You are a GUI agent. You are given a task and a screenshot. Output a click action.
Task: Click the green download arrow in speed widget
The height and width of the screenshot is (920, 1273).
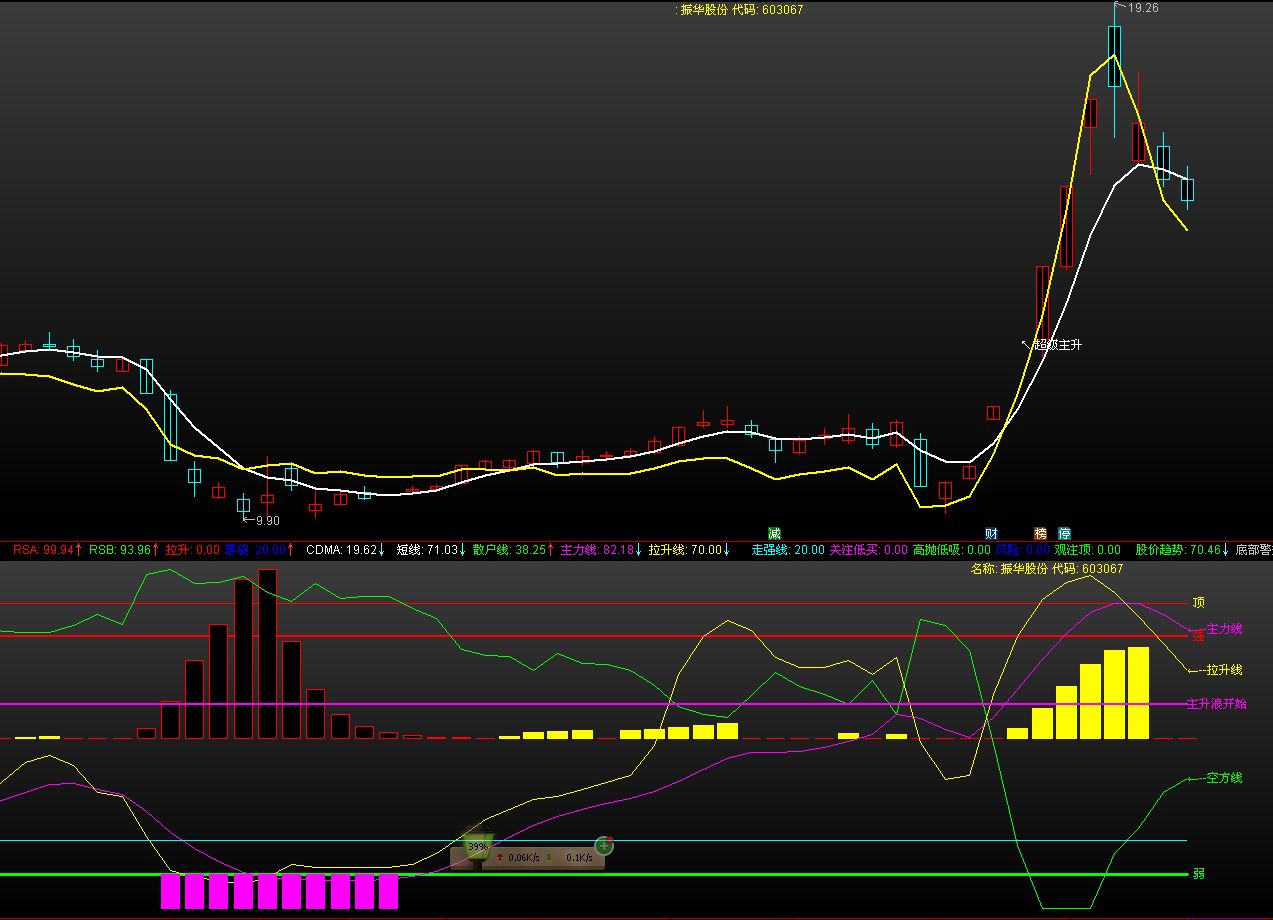pos(549,858)
